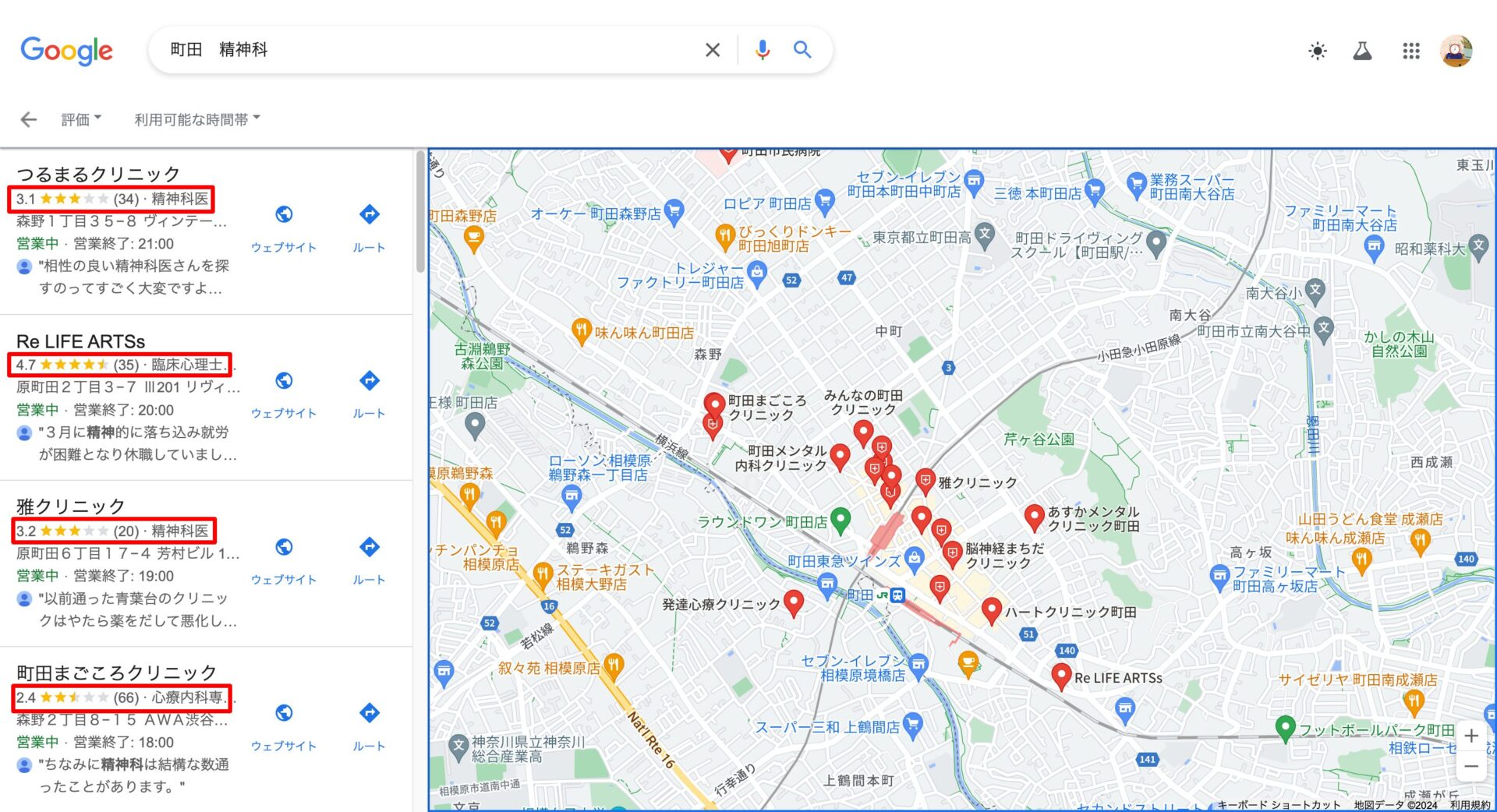Clear the search query with the X icon

pos(712,50)
